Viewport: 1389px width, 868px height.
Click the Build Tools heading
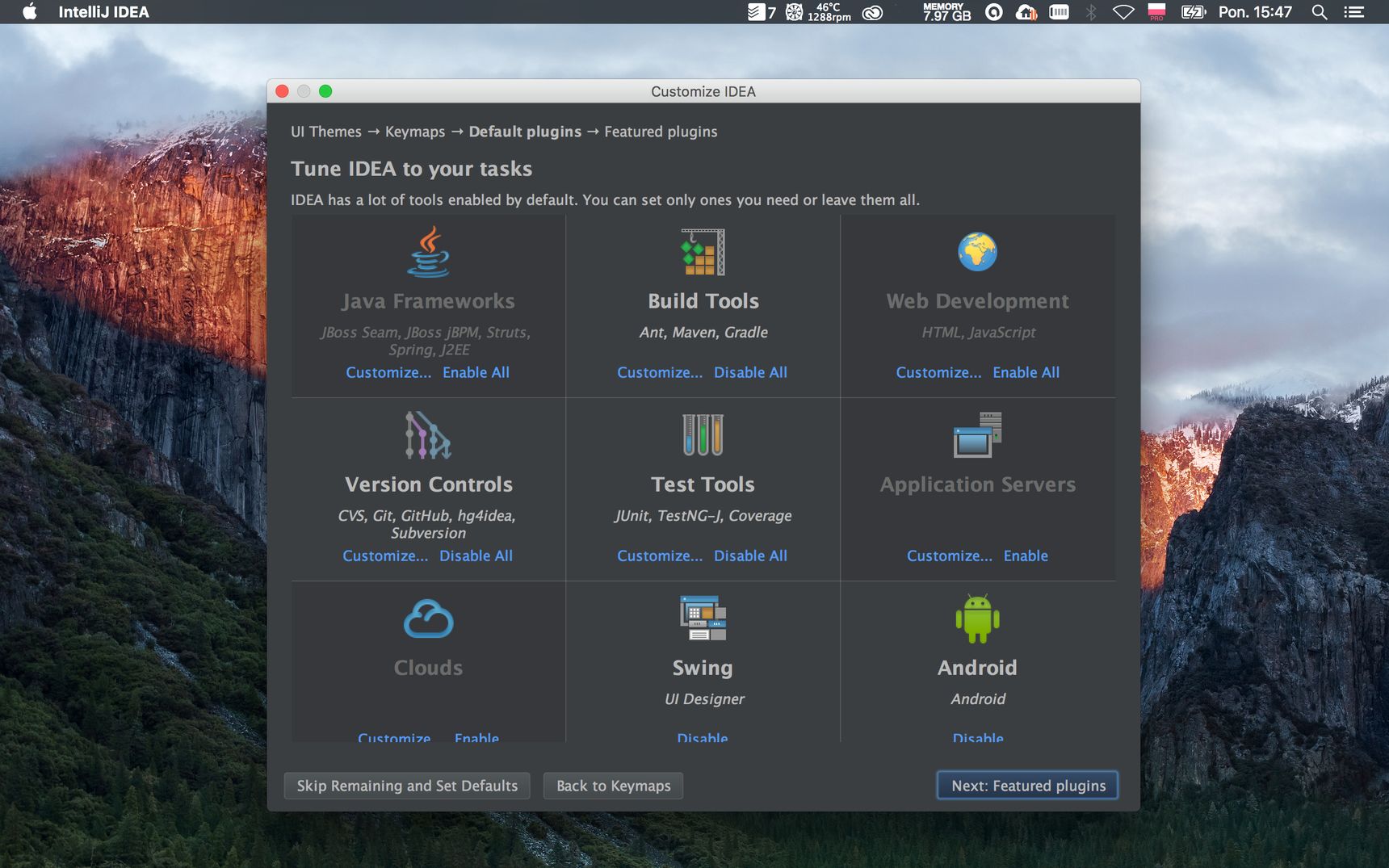[x=703, y=301]
